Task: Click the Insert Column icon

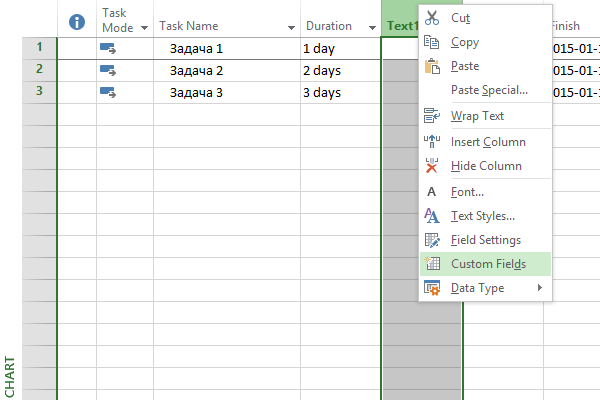Action: 432,141
